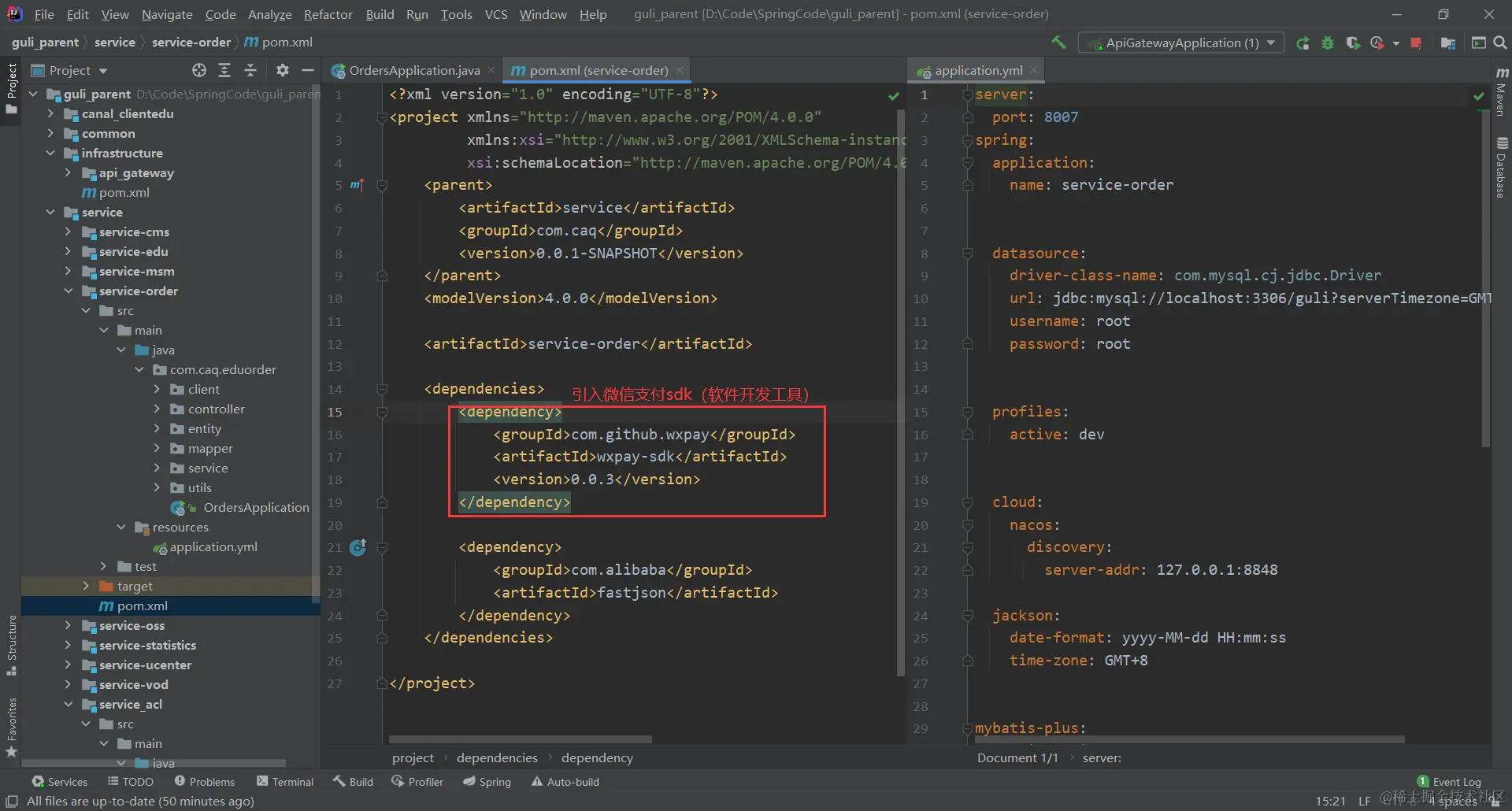Build the project with the hammer icon

pyautogui.click(x=1058, y=43)
